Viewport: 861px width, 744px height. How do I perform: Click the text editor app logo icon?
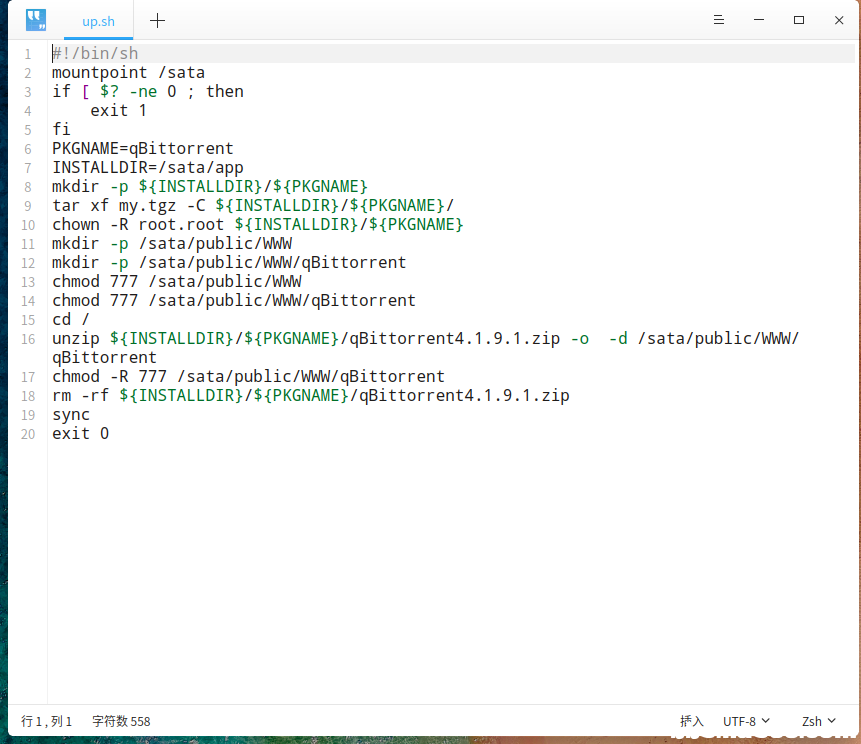point(36,20)
